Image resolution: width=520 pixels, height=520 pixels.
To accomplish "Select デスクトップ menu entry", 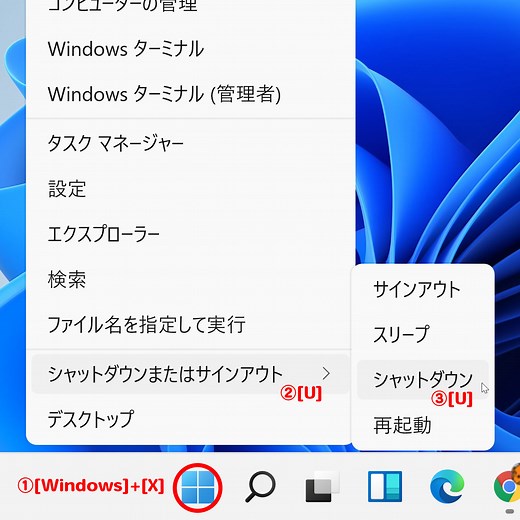I will [190, 419].
